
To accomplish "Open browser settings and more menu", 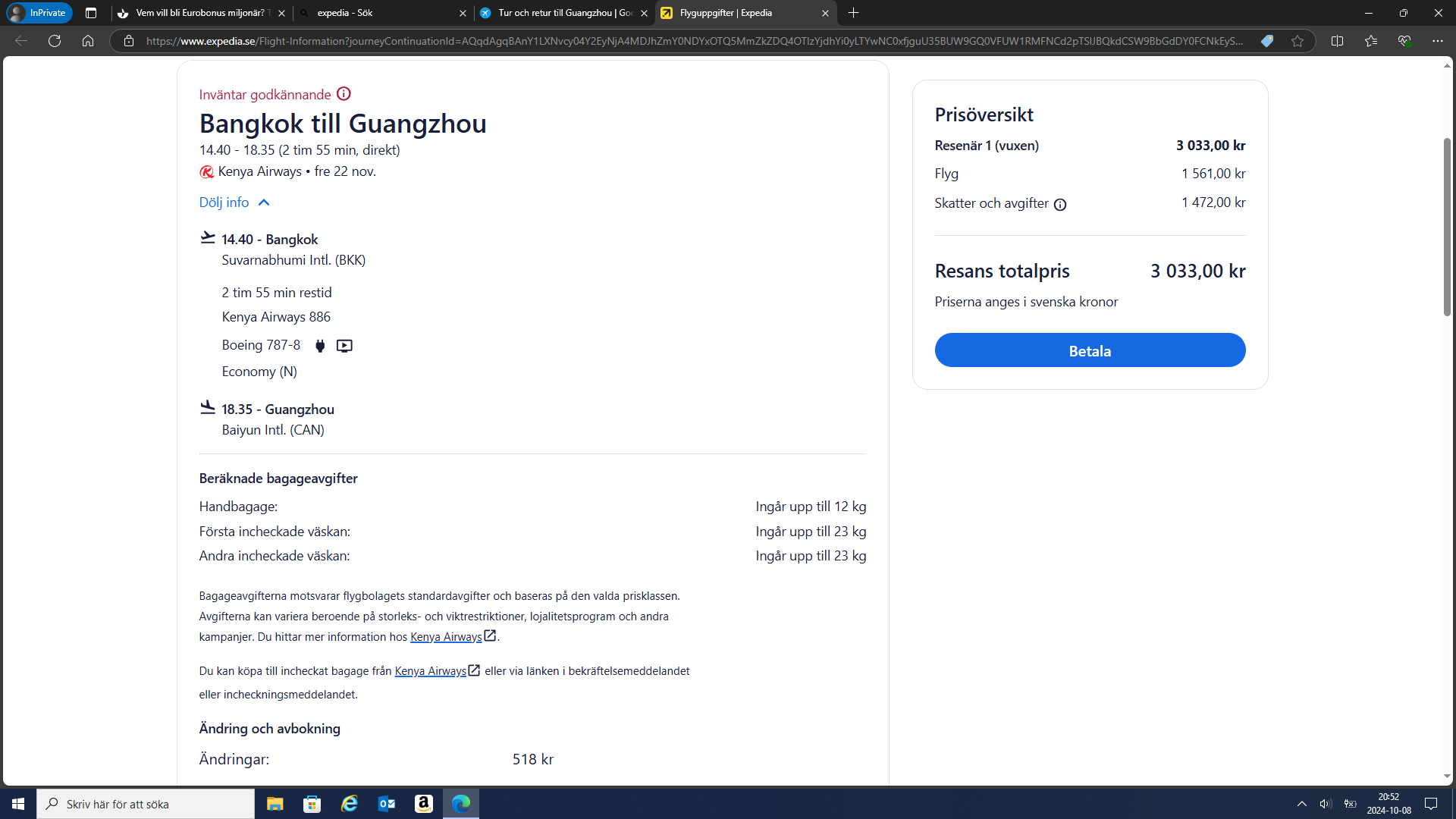I will [x=1437, y=41].
